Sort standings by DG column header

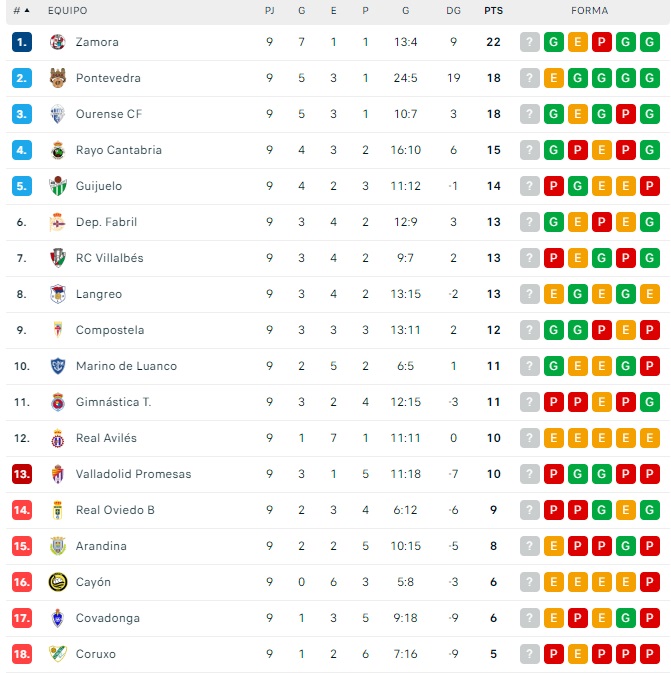pyautogui.click(x=453, y=10)
